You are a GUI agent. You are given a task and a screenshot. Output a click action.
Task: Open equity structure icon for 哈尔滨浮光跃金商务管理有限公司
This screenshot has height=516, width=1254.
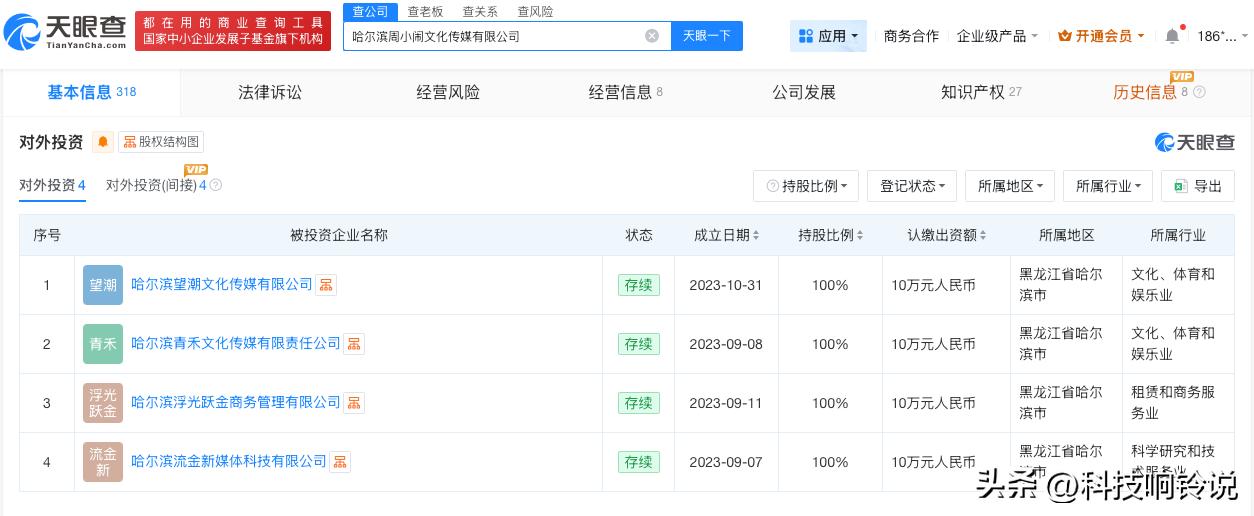[x=354, y=403]
